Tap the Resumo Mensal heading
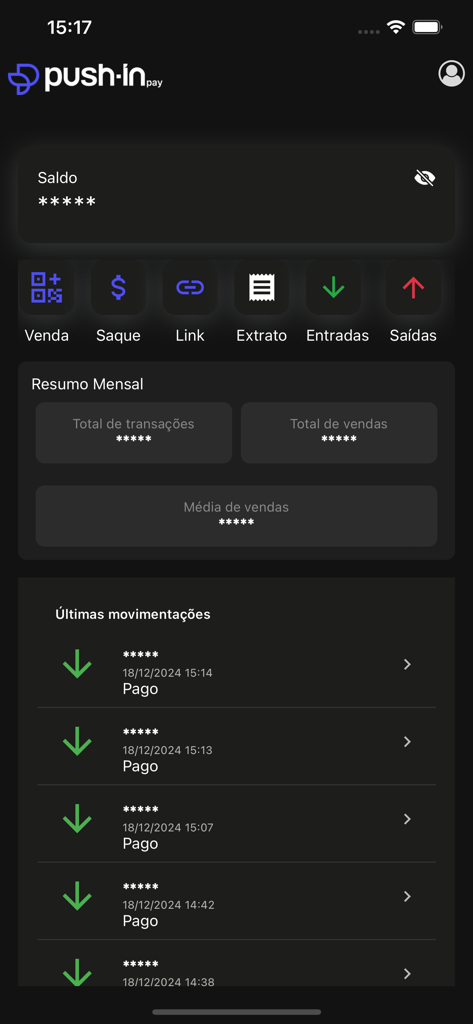The height and width of the screenshot is (1024, 473). [87, 384]
